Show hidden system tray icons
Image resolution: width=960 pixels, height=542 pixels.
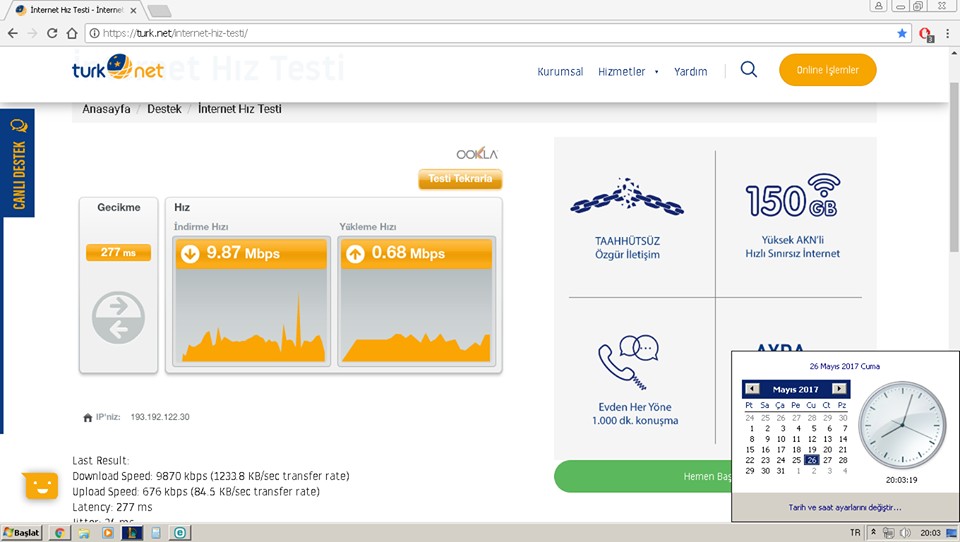coord(873,533)
